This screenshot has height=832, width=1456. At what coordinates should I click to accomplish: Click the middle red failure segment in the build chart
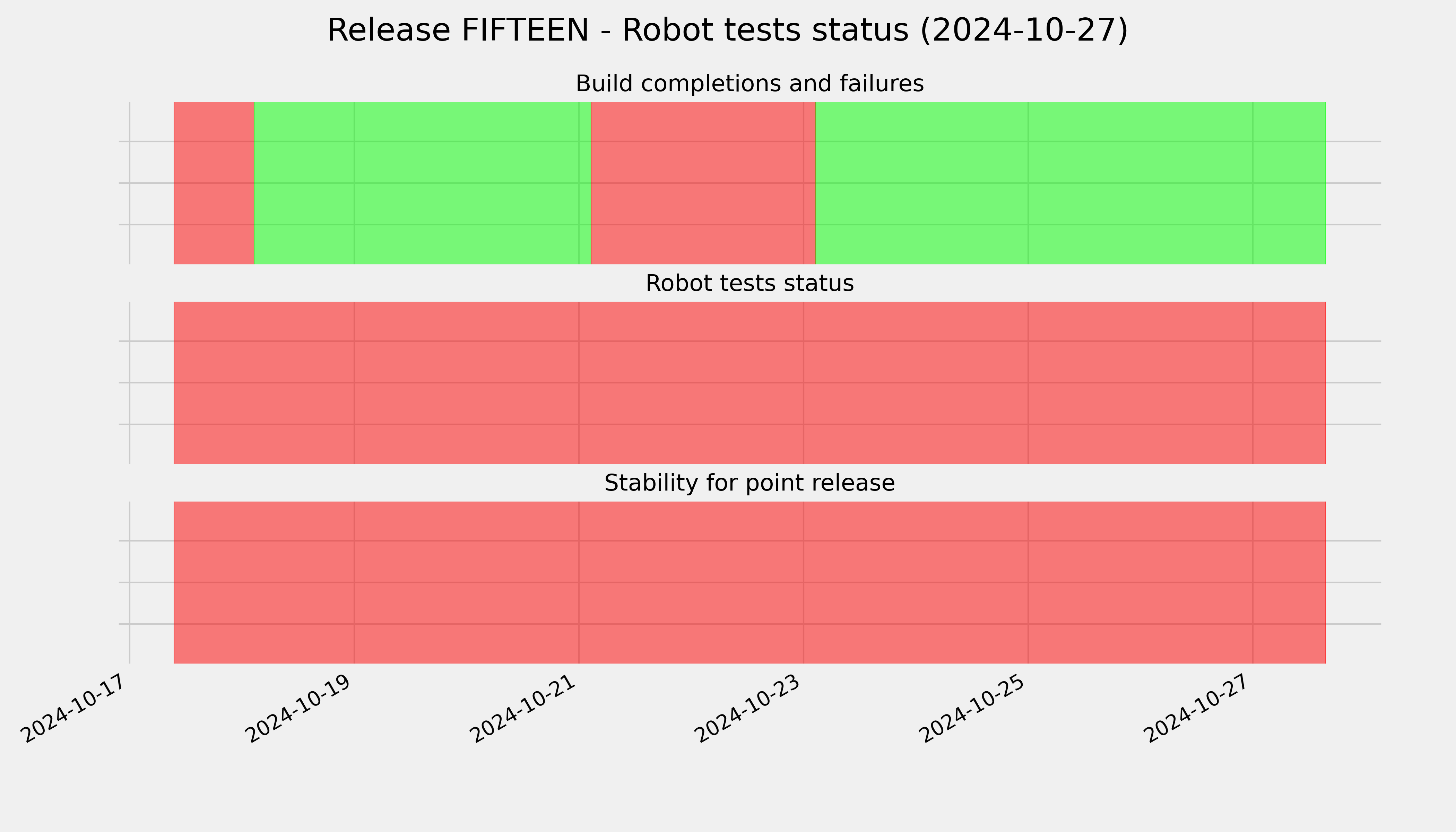coord(703,183)
